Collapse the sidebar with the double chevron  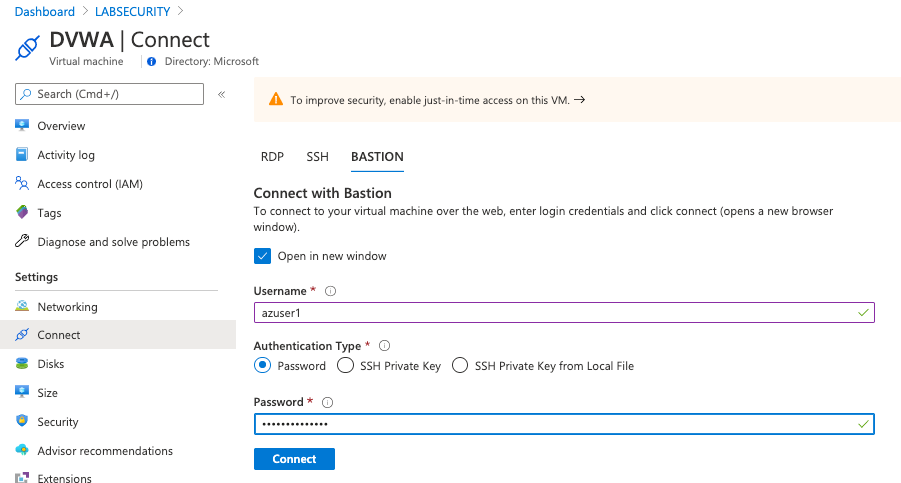click(x=221, y=94)
